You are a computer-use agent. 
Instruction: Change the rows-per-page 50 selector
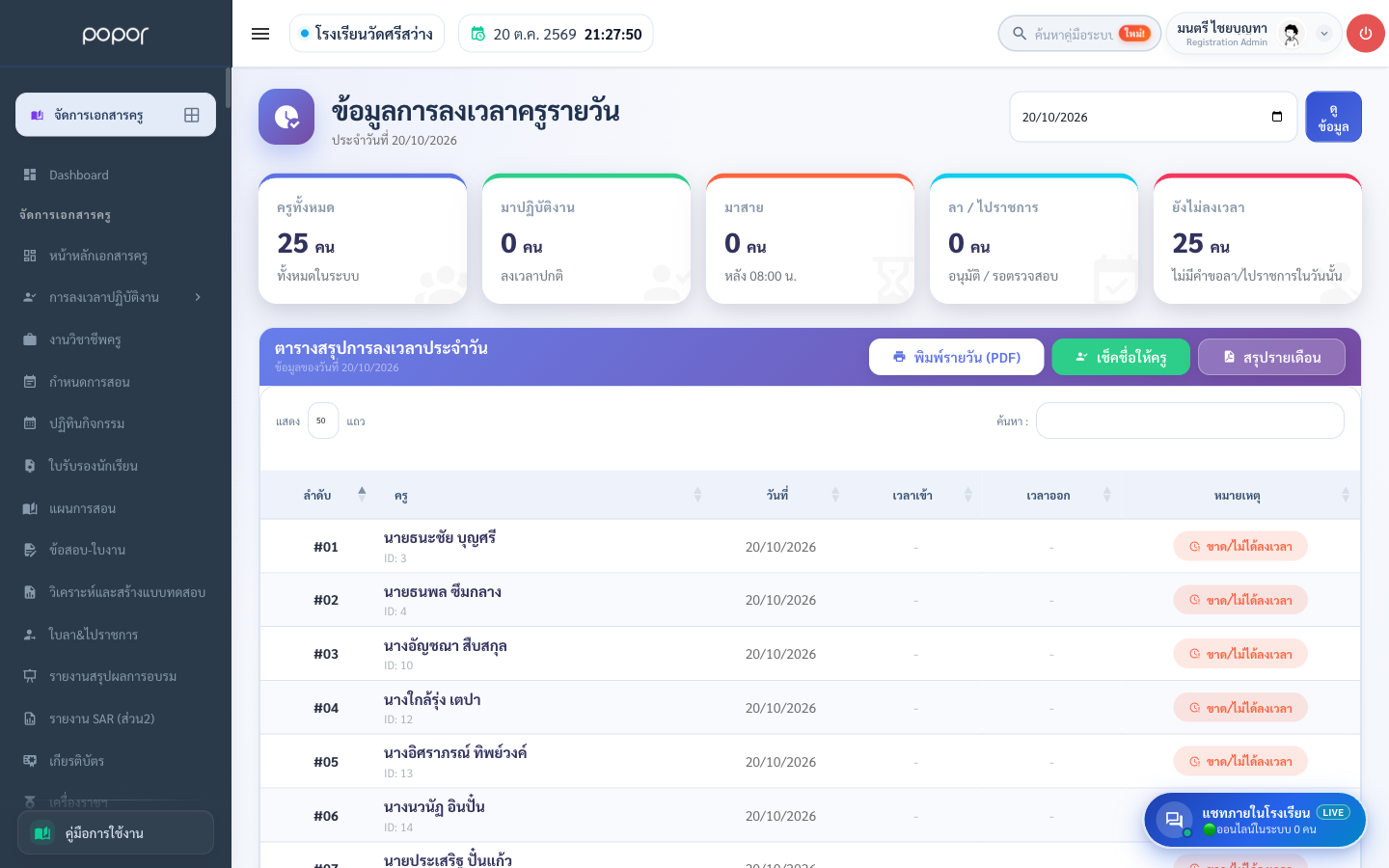tap(322, 420)
